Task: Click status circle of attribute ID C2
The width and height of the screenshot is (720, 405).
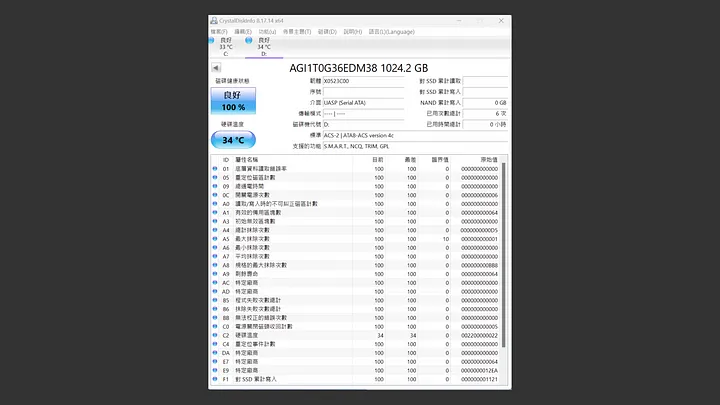Action: (215, 335)
